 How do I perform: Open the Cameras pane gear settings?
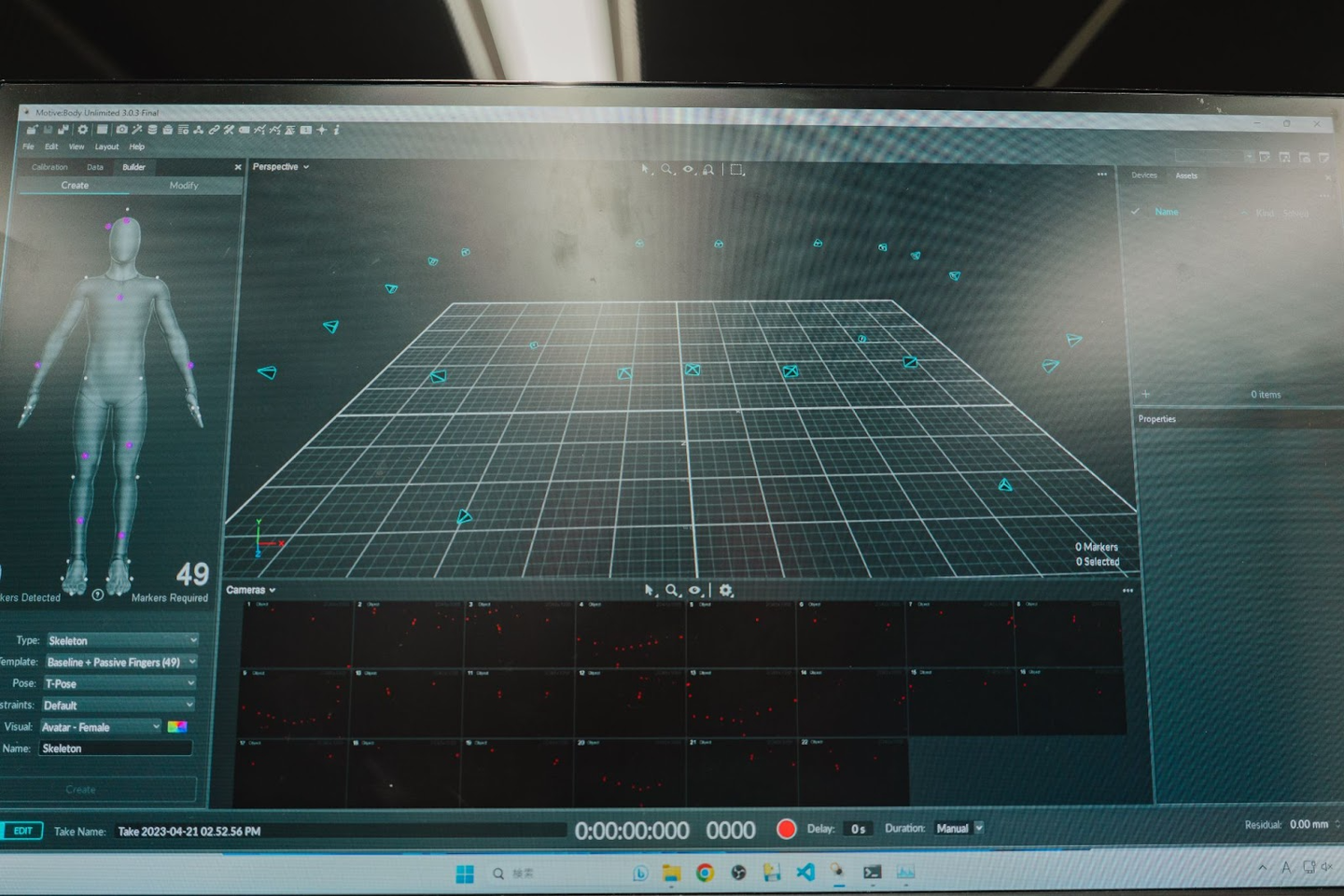point(726,590)
